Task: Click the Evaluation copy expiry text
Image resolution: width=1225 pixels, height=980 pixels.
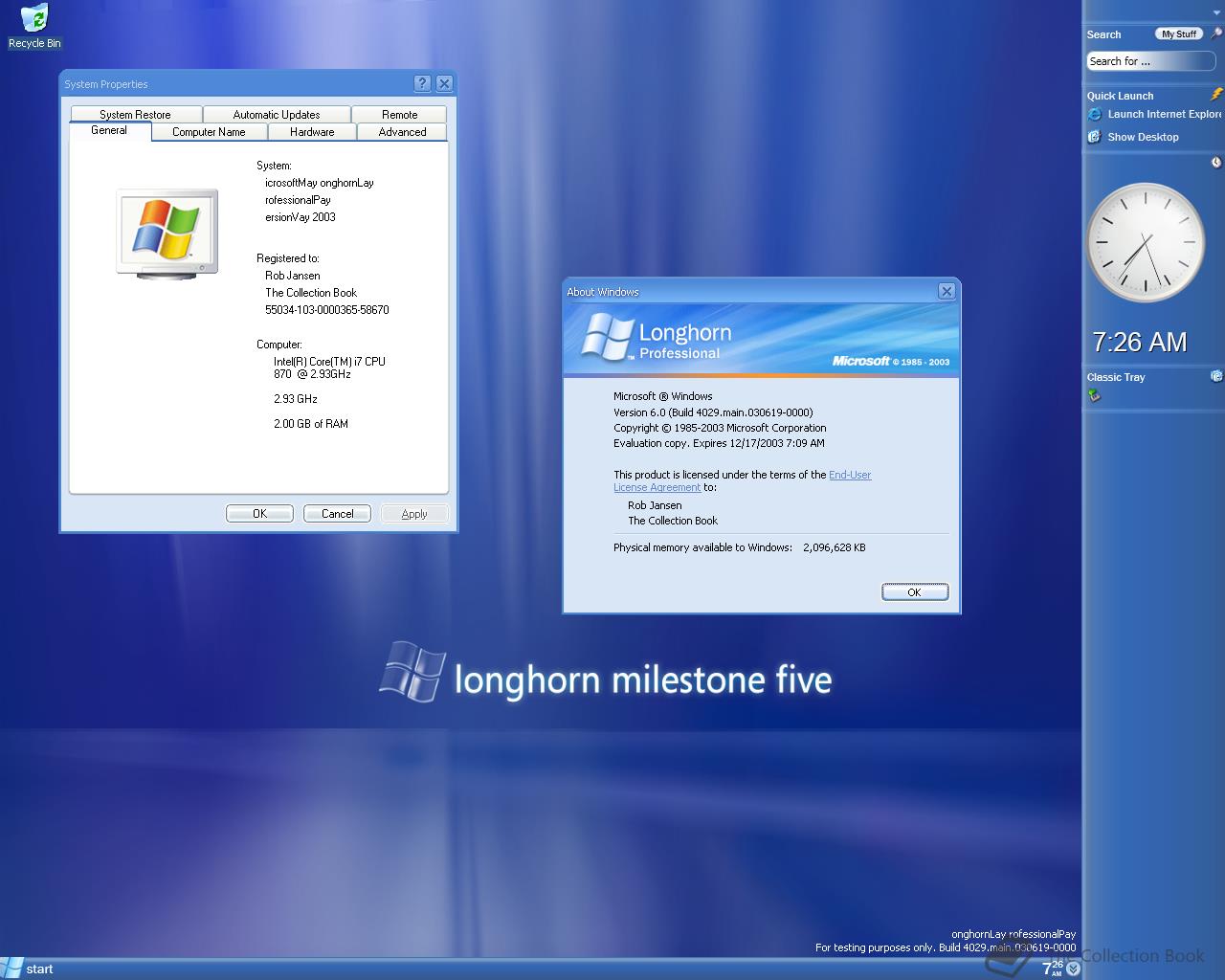Action: pos(719,443)
